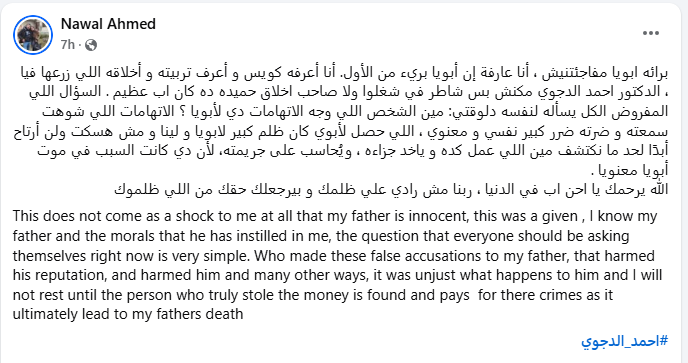
Task: Click the line beginning 'not rest until the person'
Action: pos(313,295)
